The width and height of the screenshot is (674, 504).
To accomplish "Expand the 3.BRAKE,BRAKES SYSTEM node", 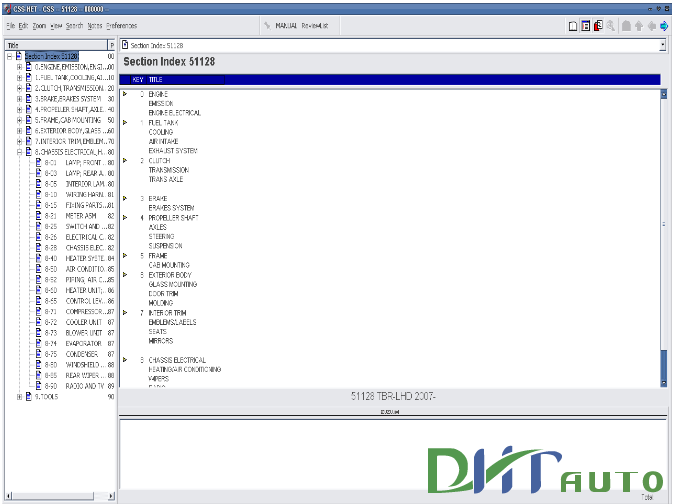I will [19, 99].
